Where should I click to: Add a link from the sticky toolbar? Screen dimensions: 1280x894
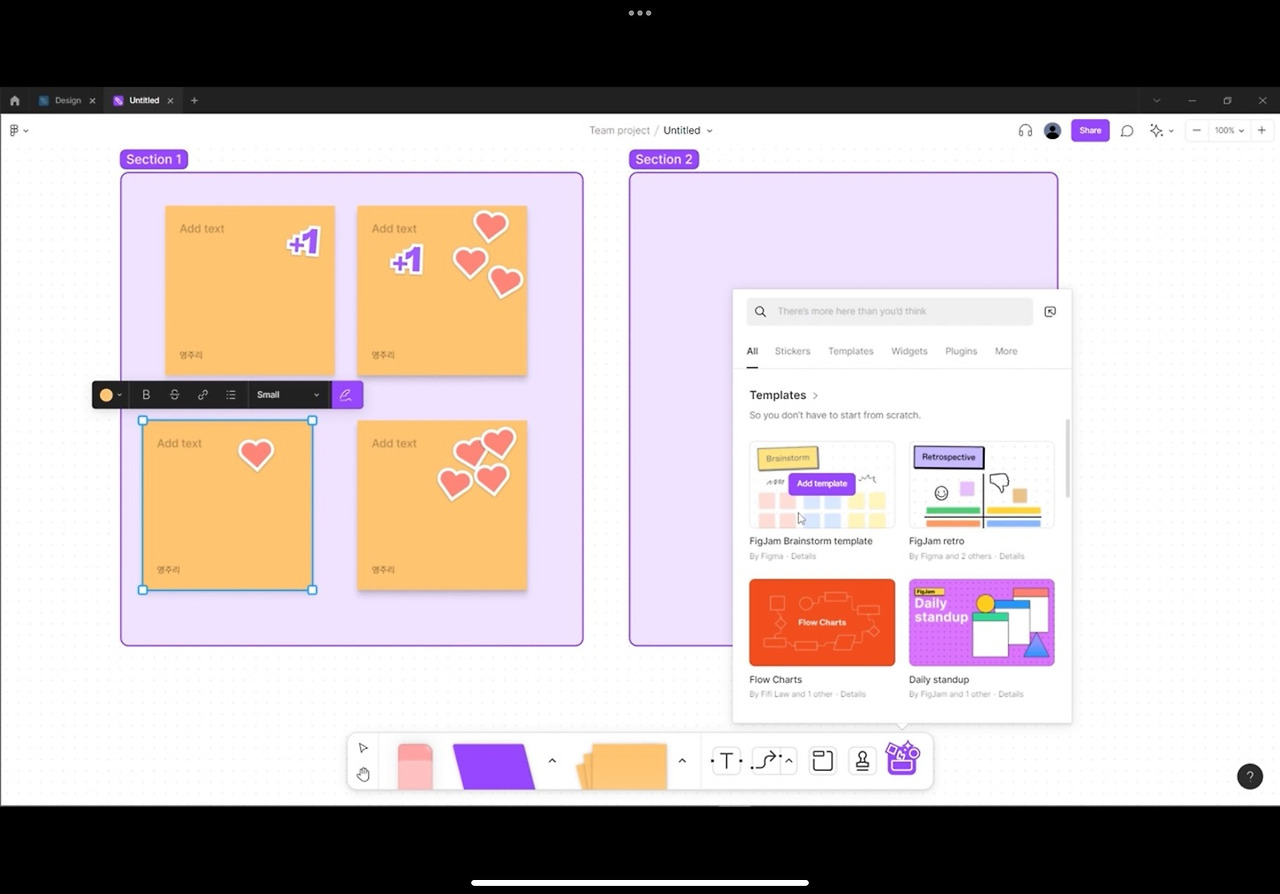pyautogui.click(x=203, y=395)
